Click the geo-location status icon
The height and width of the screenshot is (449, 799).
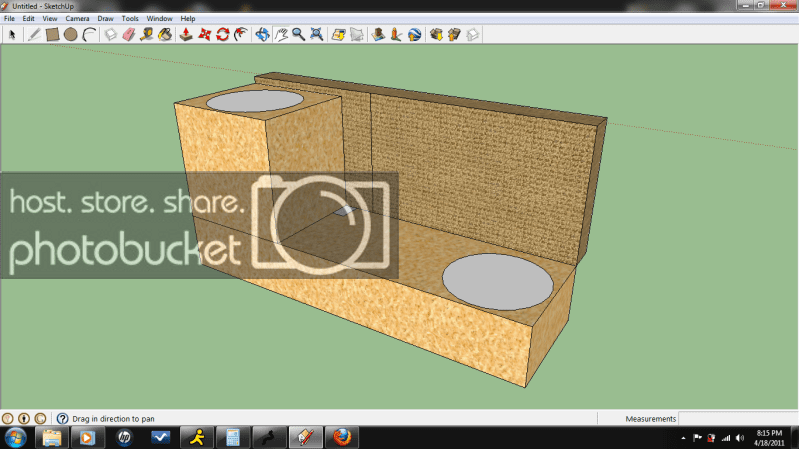click(7, 418)
